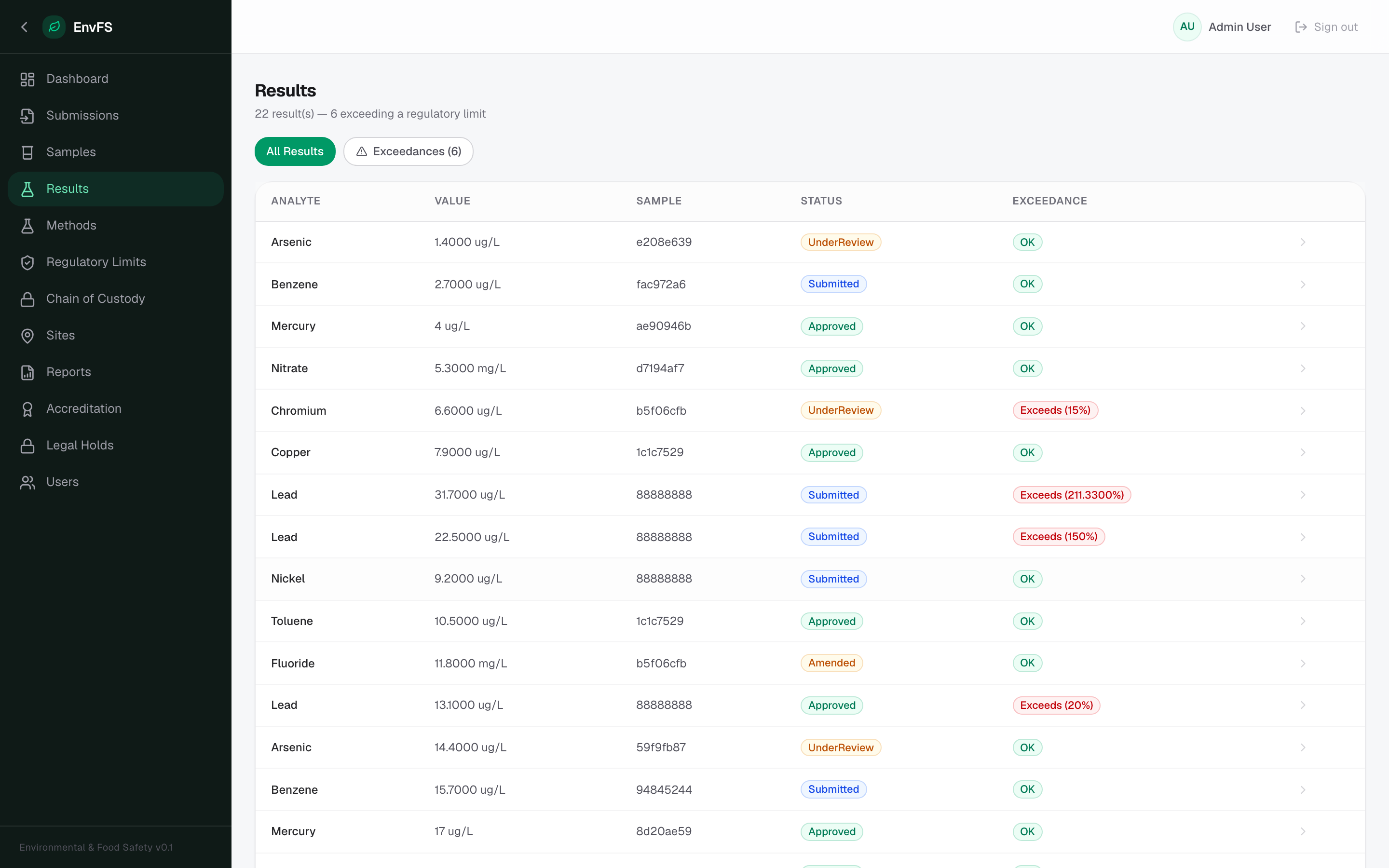Click the Lead 22.5000 ug/L value
Image resolution: width=1389 pixels, height=868 pixels.
[472, 537]
